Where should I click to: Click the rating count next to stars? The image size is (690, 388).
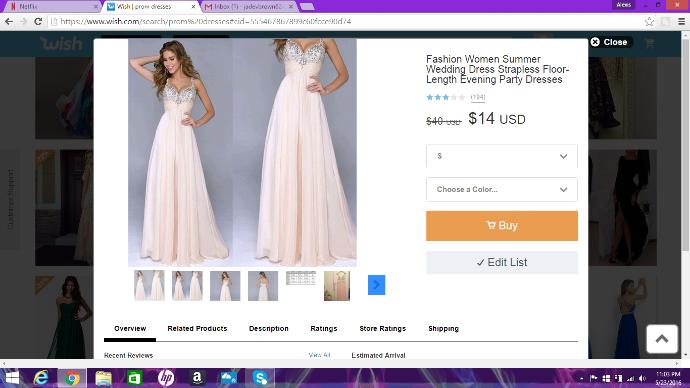[x=478, y=97]
